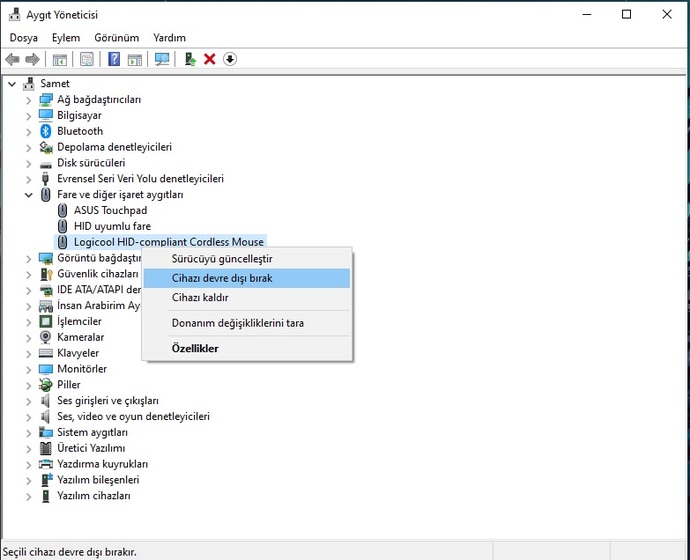Select the Disk sürücüleri label
The height and width of the screenshot is (560, 690).
point(91,163)
